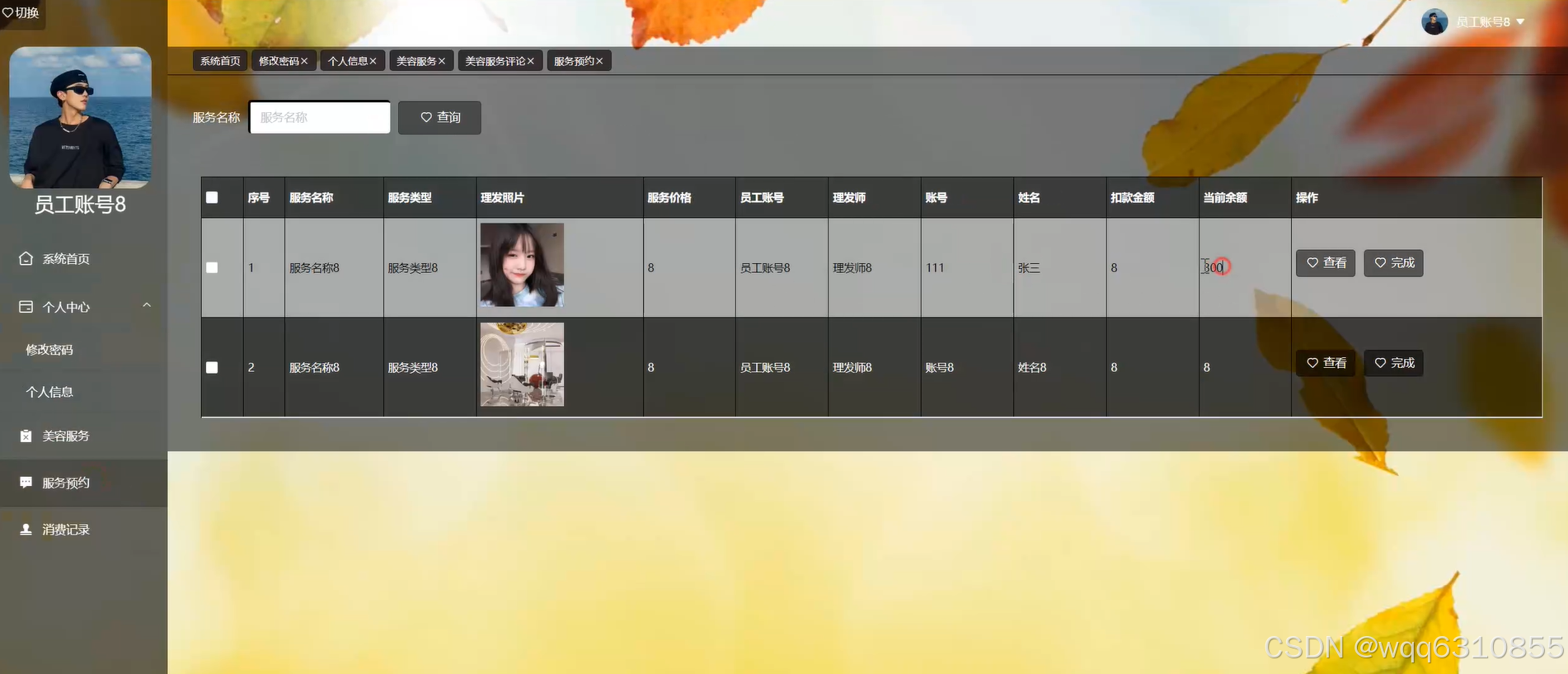
Task: Click the chat icon beside 服务预约
Action: 26,483
